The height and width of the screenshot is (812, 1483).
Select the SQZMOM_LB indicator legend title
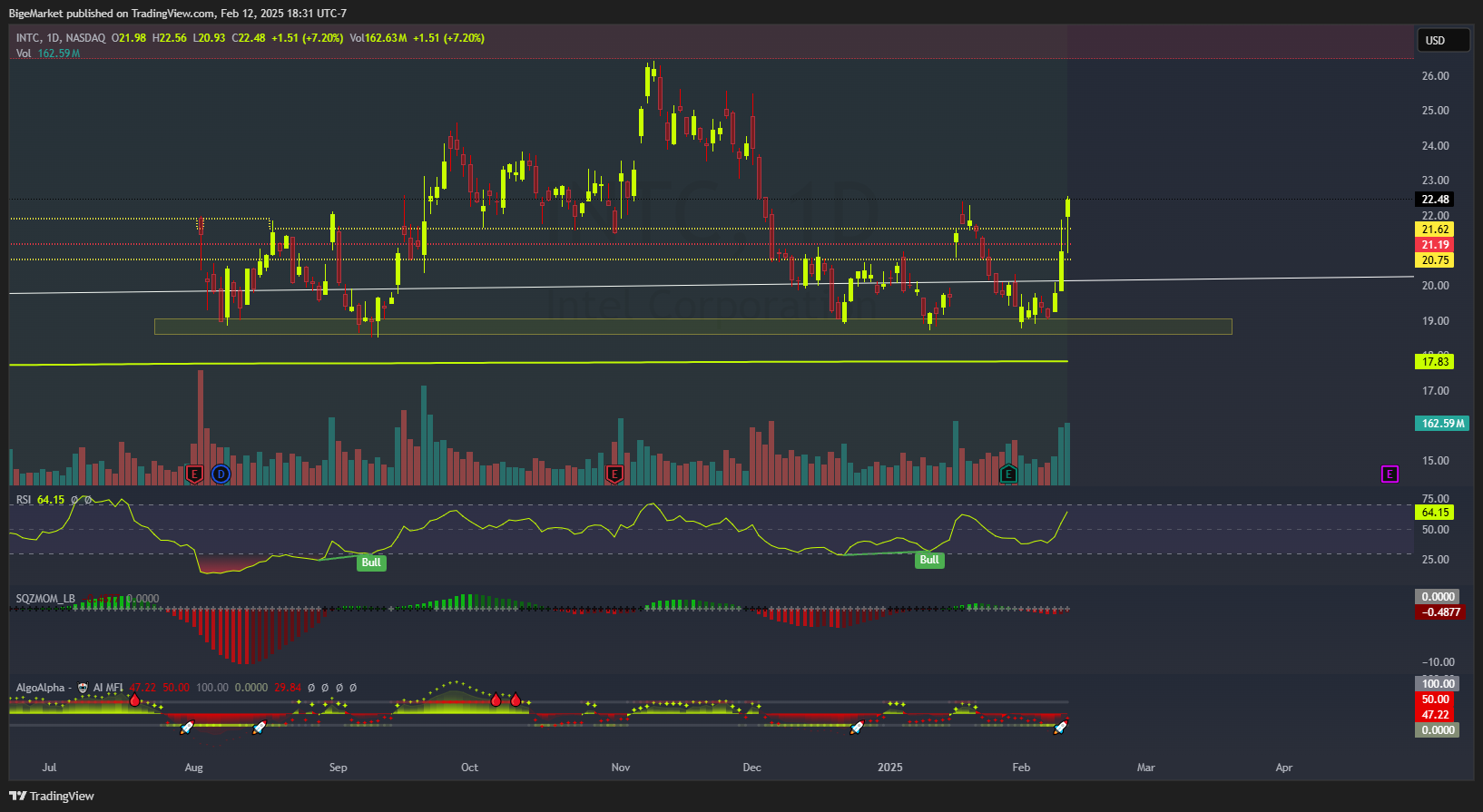[45, 599]
